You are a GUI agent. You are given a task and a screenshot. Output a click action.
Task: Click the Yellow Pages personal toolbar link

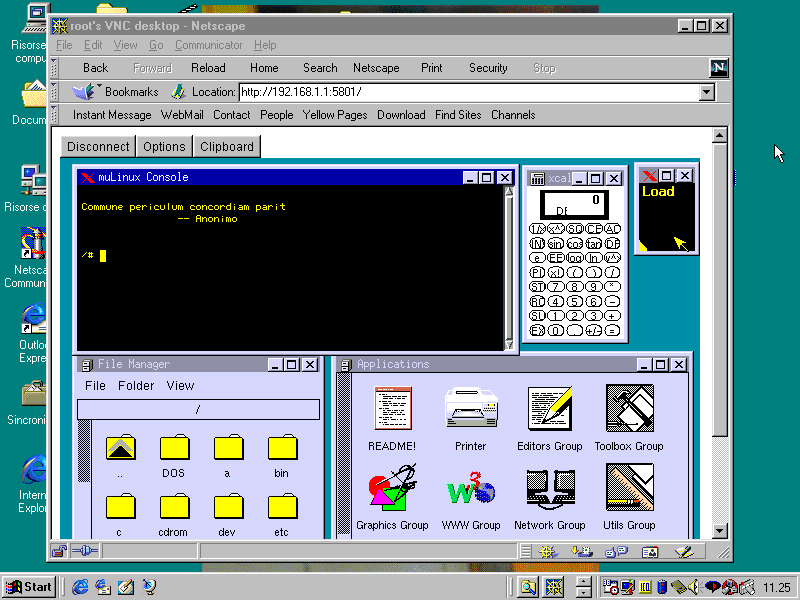pyautogui.click(x=335, y=115)
